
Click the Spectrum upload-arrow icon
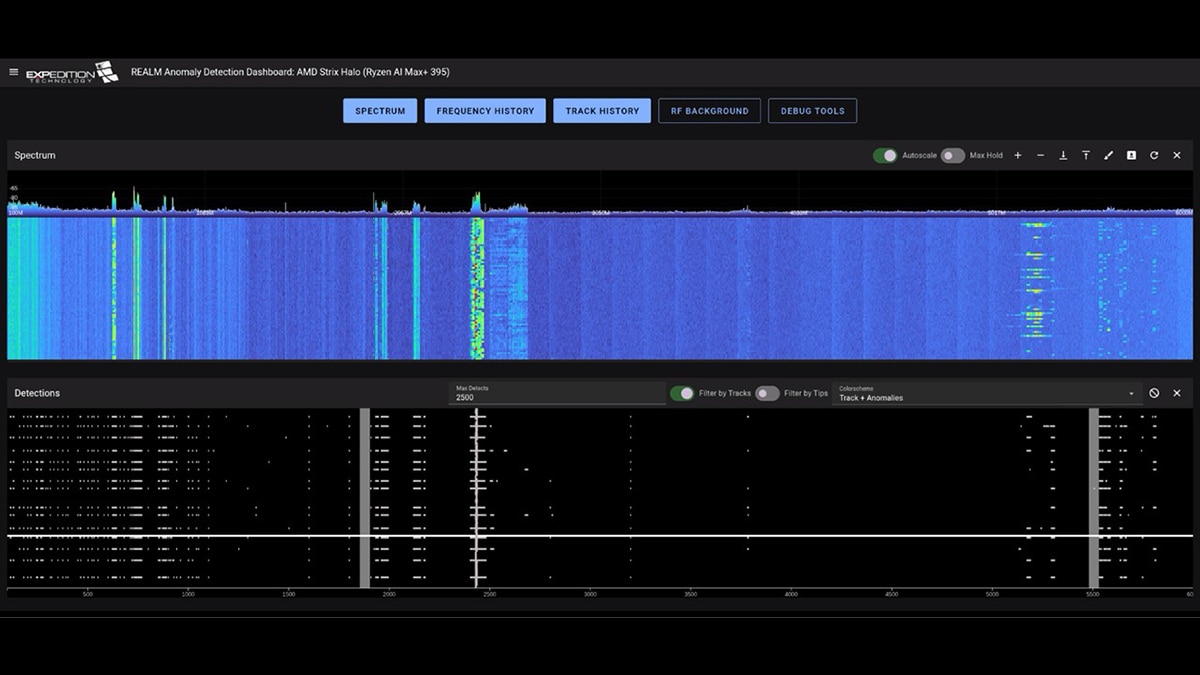click(1086, 155)
